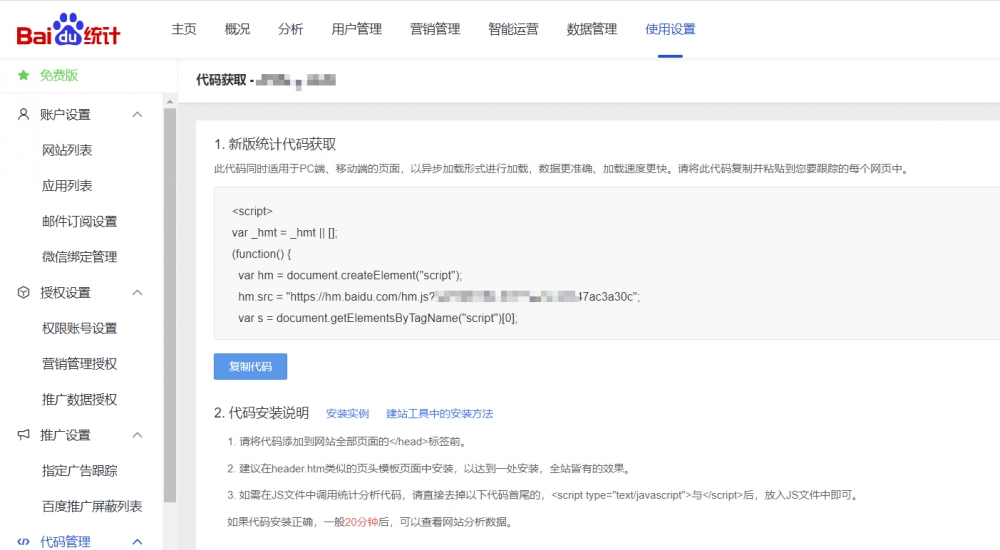Collapse the 代码管理 section chevron
This screenshot has width=1000, height=550.
(138, 542)
